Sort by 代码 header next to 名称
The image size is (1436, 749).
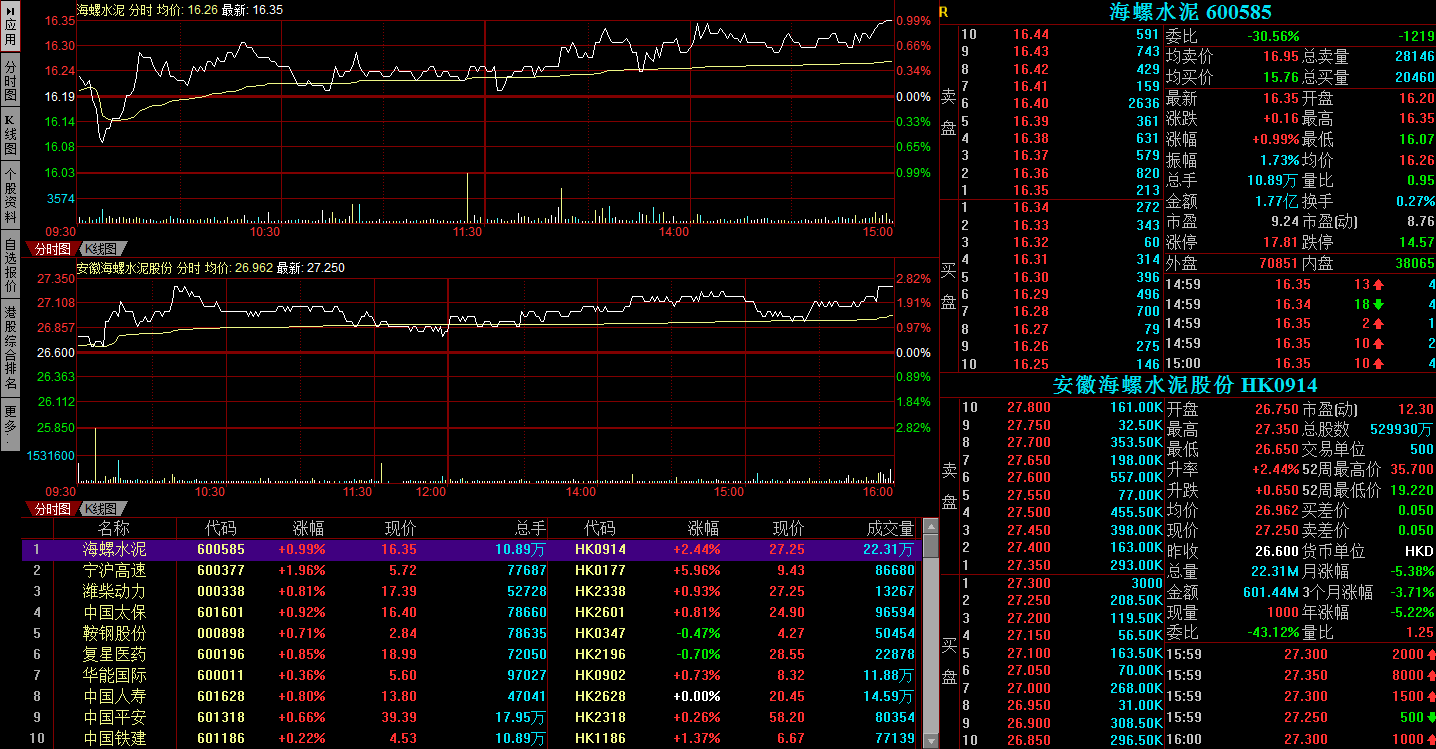(x=221, y=528)
